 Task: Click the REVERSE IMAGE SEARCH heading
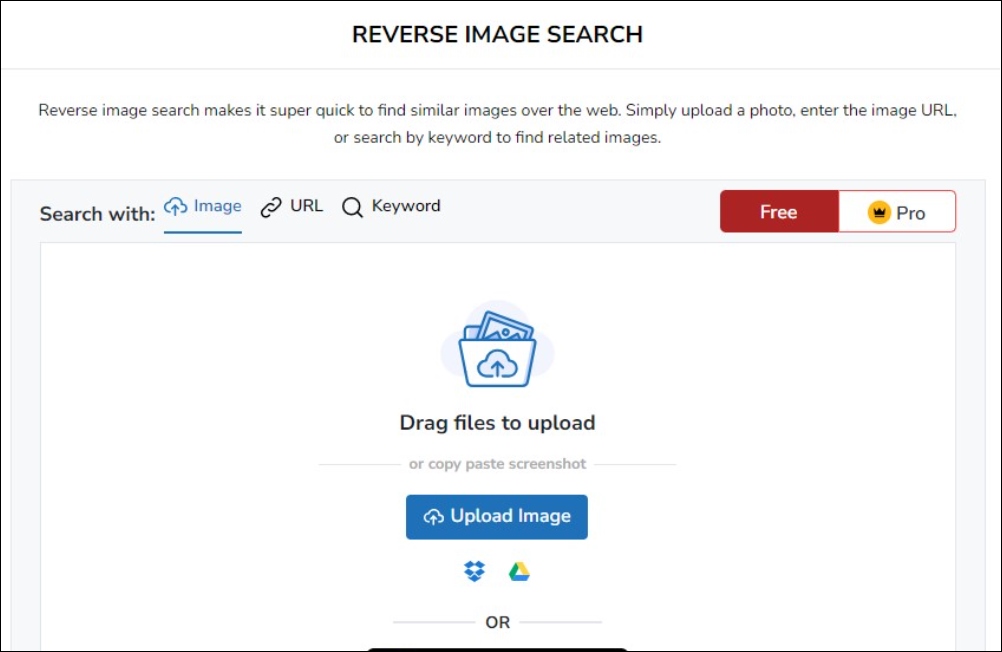click(497, 33)
